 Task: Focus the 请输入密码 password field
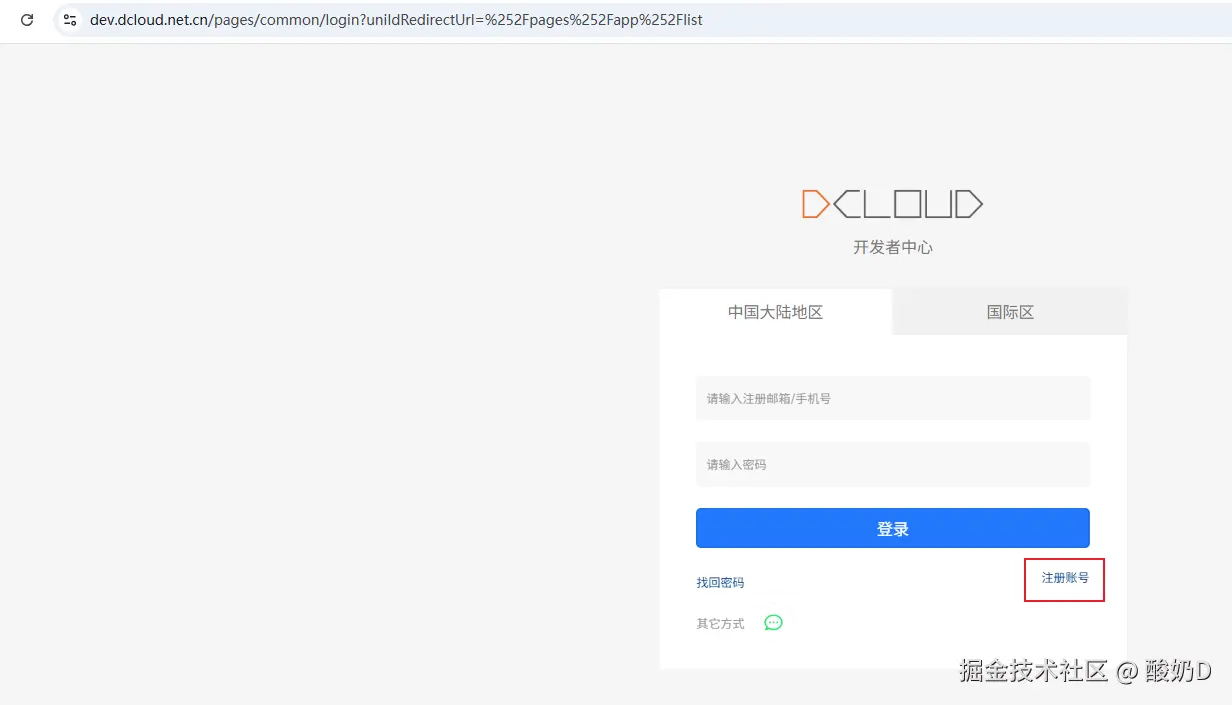pos(893,464)
